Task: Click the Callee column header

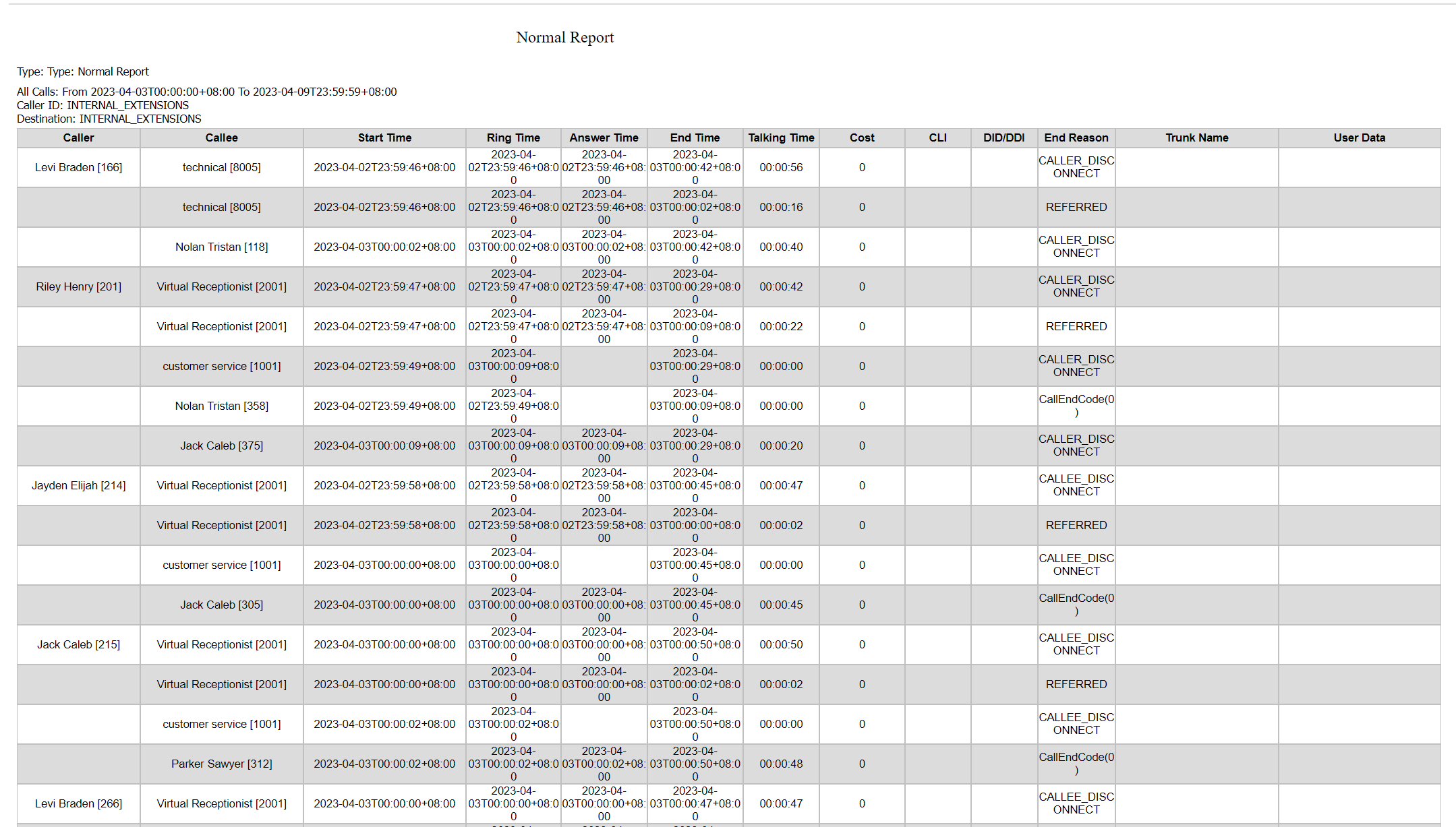Action: pyautogui.click(x=221, y=137)
